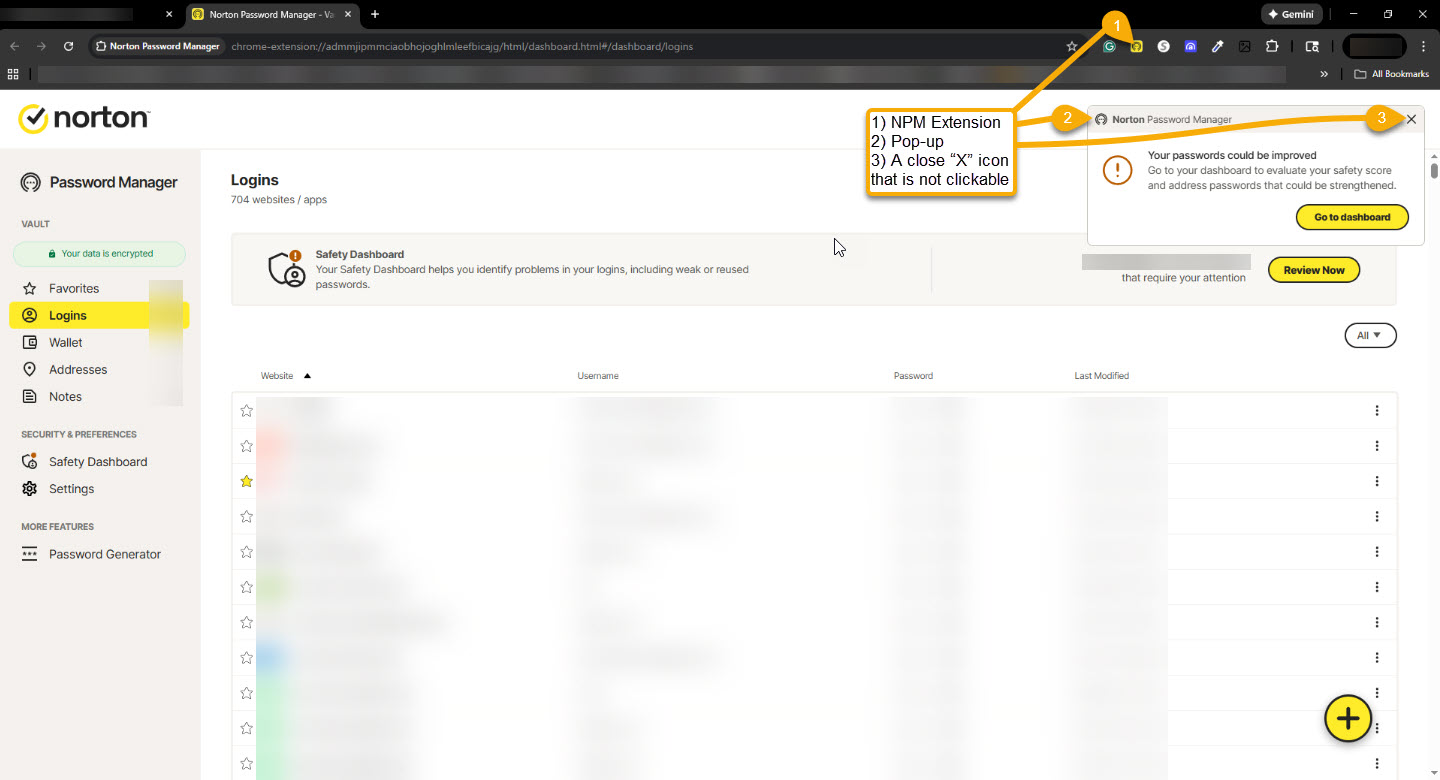1440x780 pixels.
Task: Open the All filter dropdown
Action: pos(1370,335)
